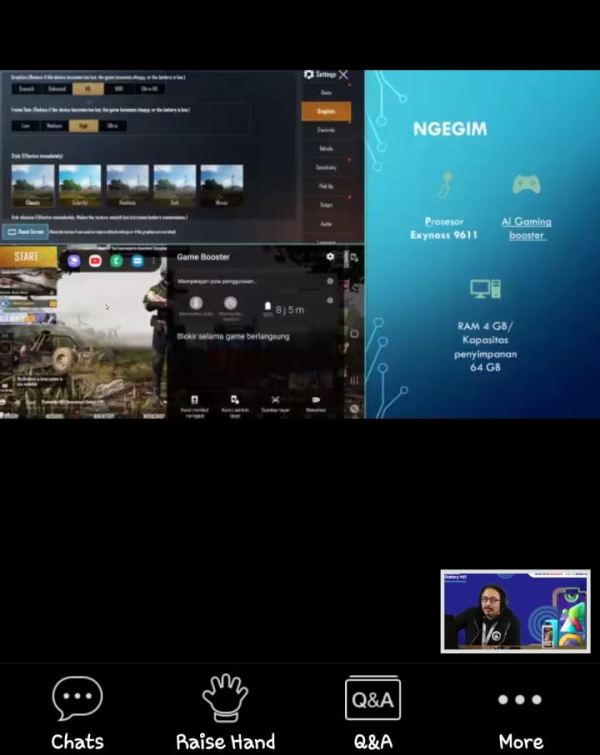Set frame rate to Low
Viewport: 600px width, 755px height.
pos(26,126)
